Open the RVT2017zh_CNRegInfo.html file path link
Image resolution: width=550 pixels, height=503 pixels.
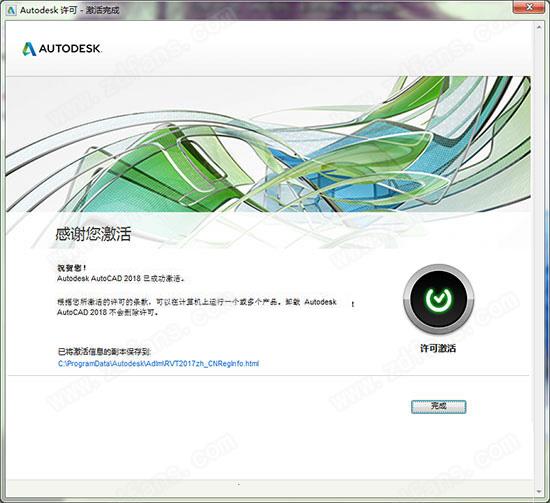[158, 363]
